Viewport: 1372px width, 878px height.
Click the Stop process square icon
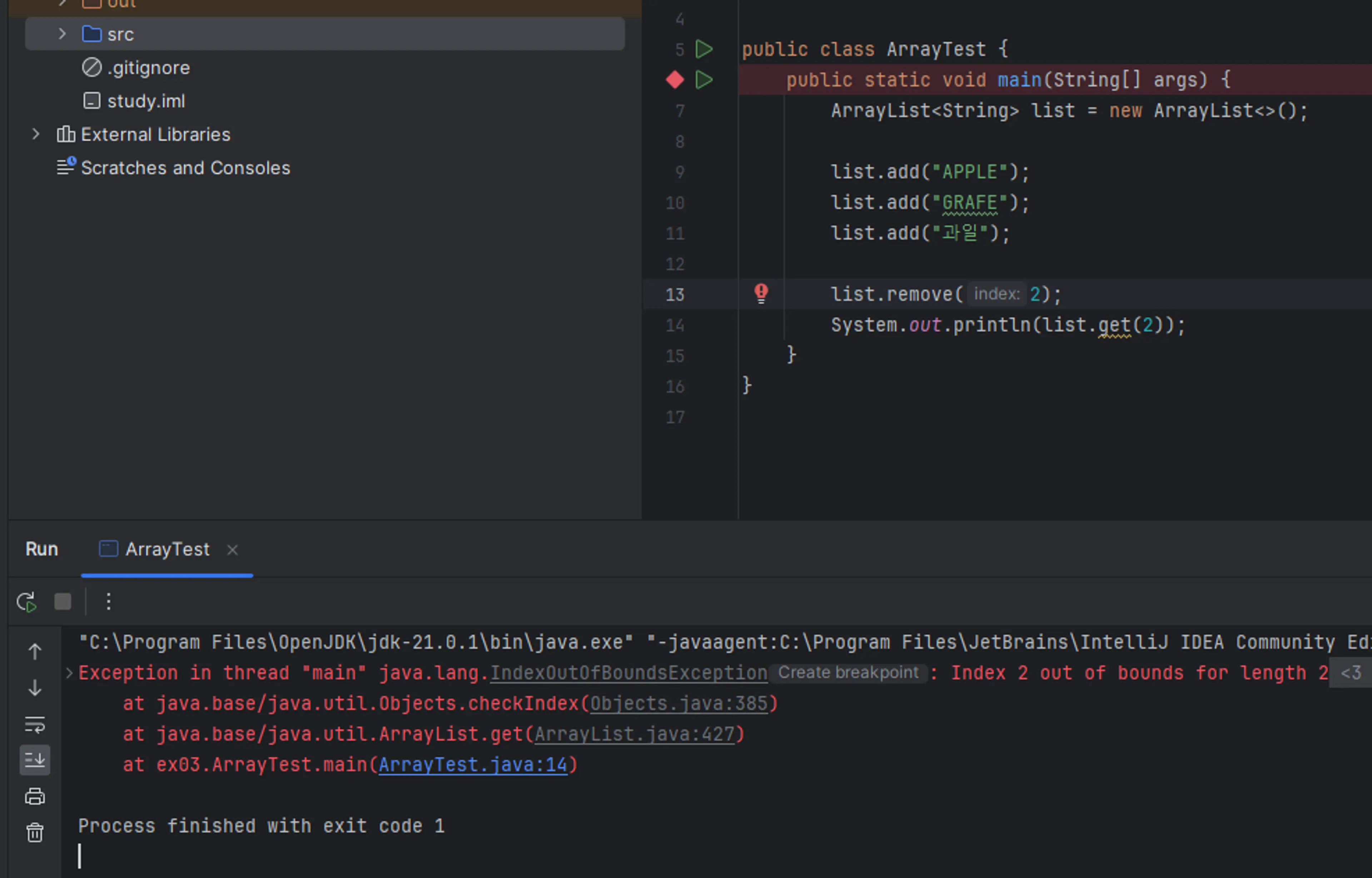point(63,601)
